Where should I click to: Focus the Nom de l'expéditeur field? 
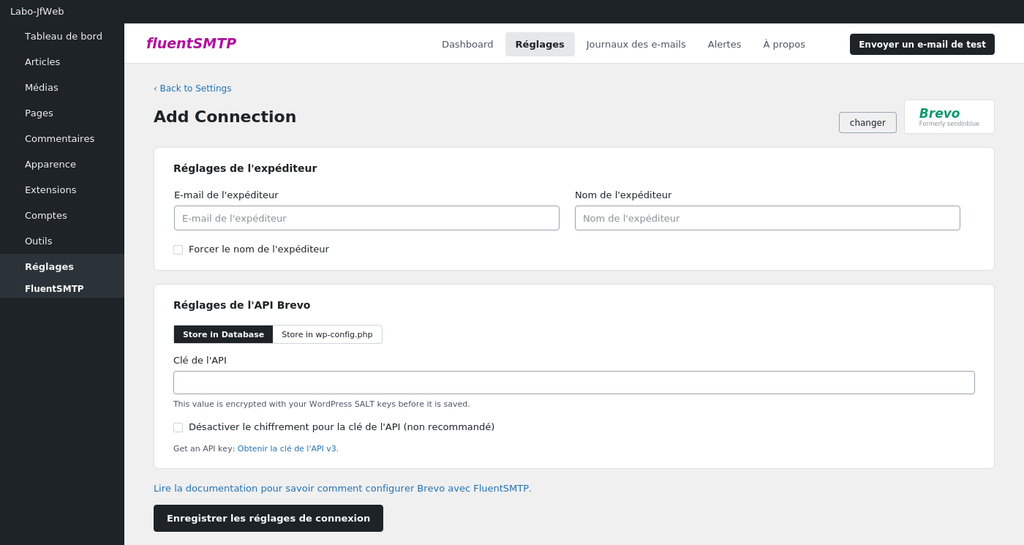(767, 218)
